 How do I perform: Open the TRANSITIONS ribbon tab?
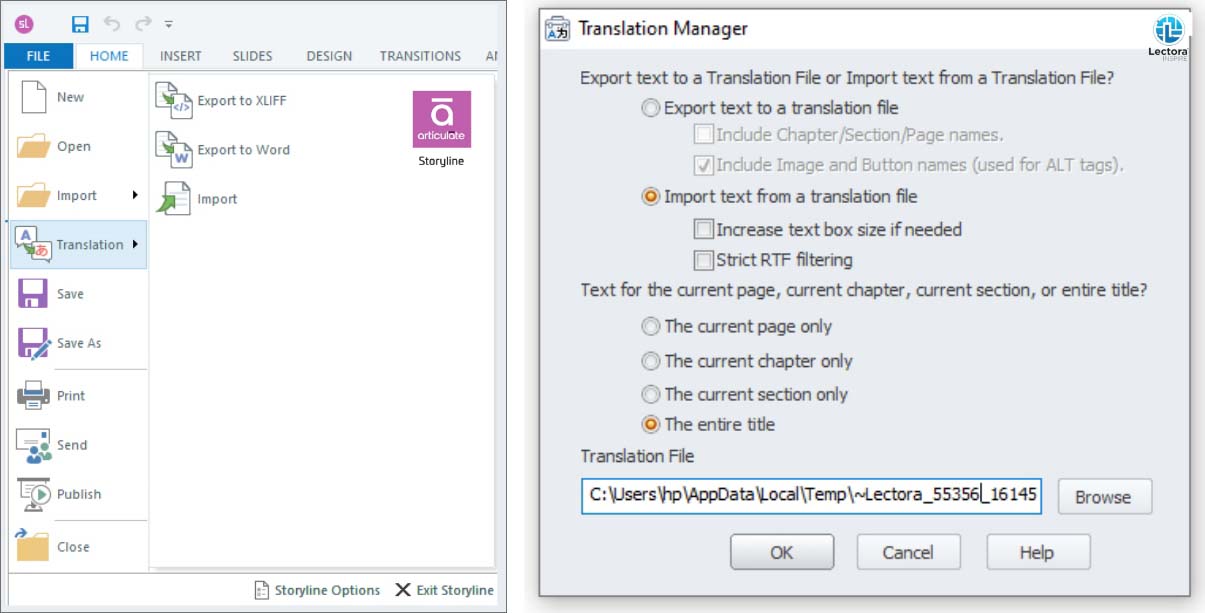click(420, 56)
